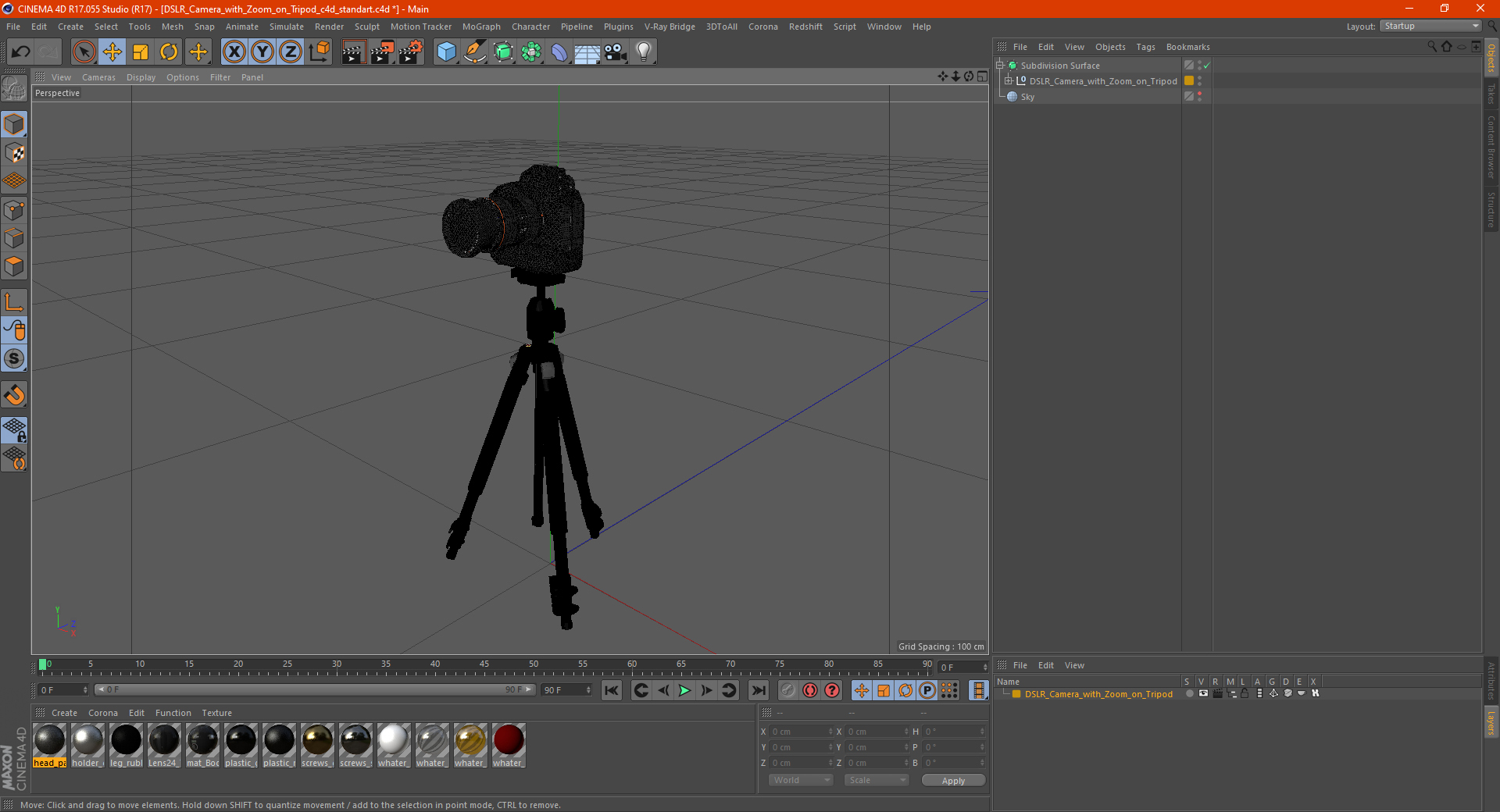Viewport: 1500px width, 812px height.
Task: Open the deformer objects icon
Action: [559, 52]
